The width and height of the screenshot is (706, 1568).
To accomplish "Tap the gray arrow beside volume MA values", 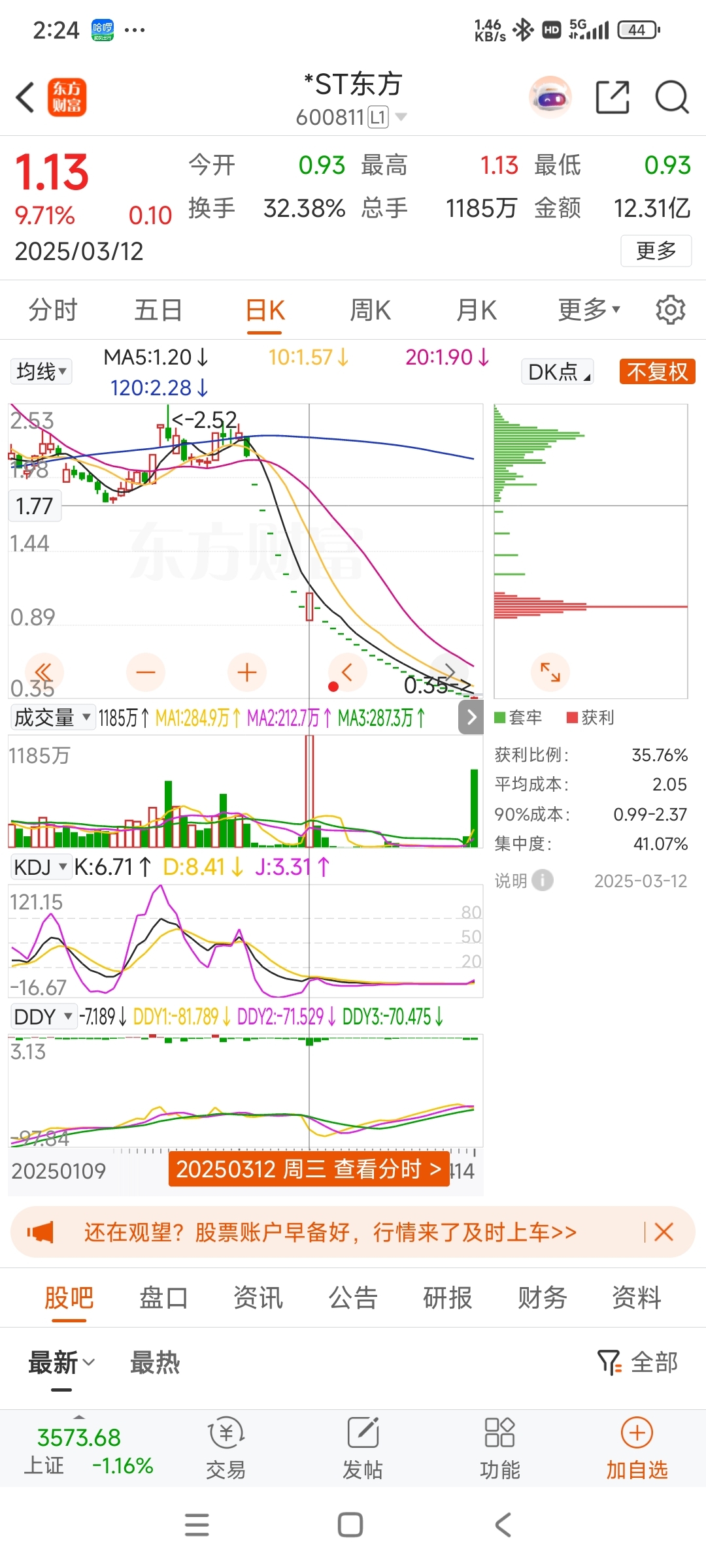I will tap(471, 717).
